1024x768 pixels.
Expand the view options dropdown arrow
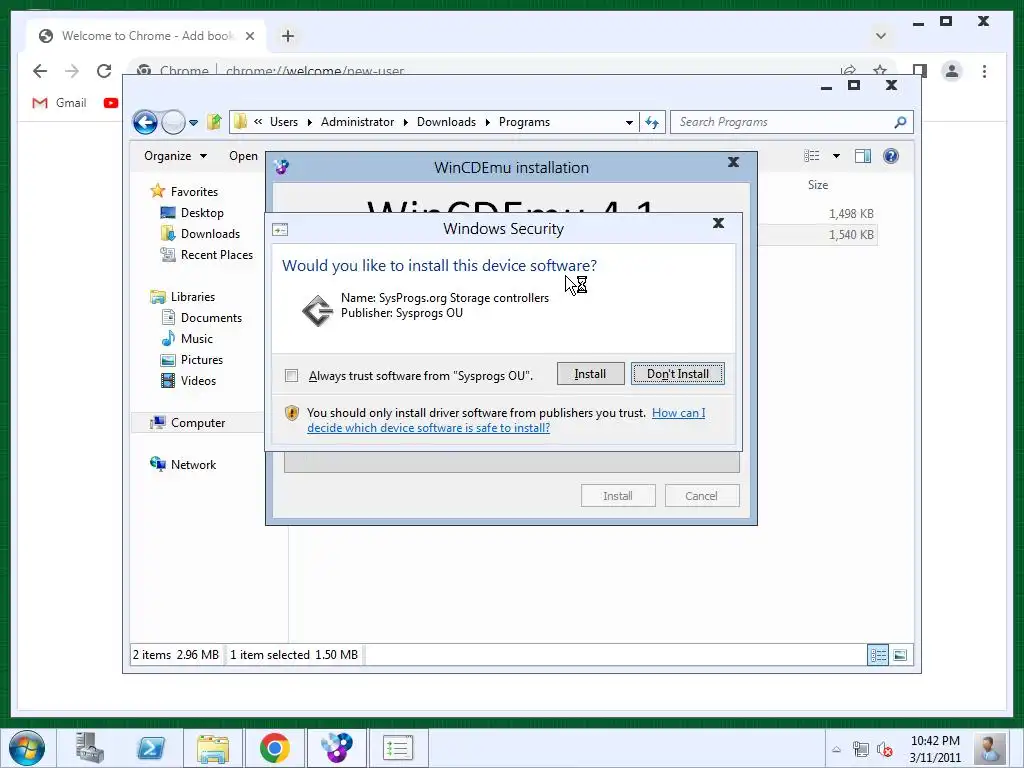(836, 156)
